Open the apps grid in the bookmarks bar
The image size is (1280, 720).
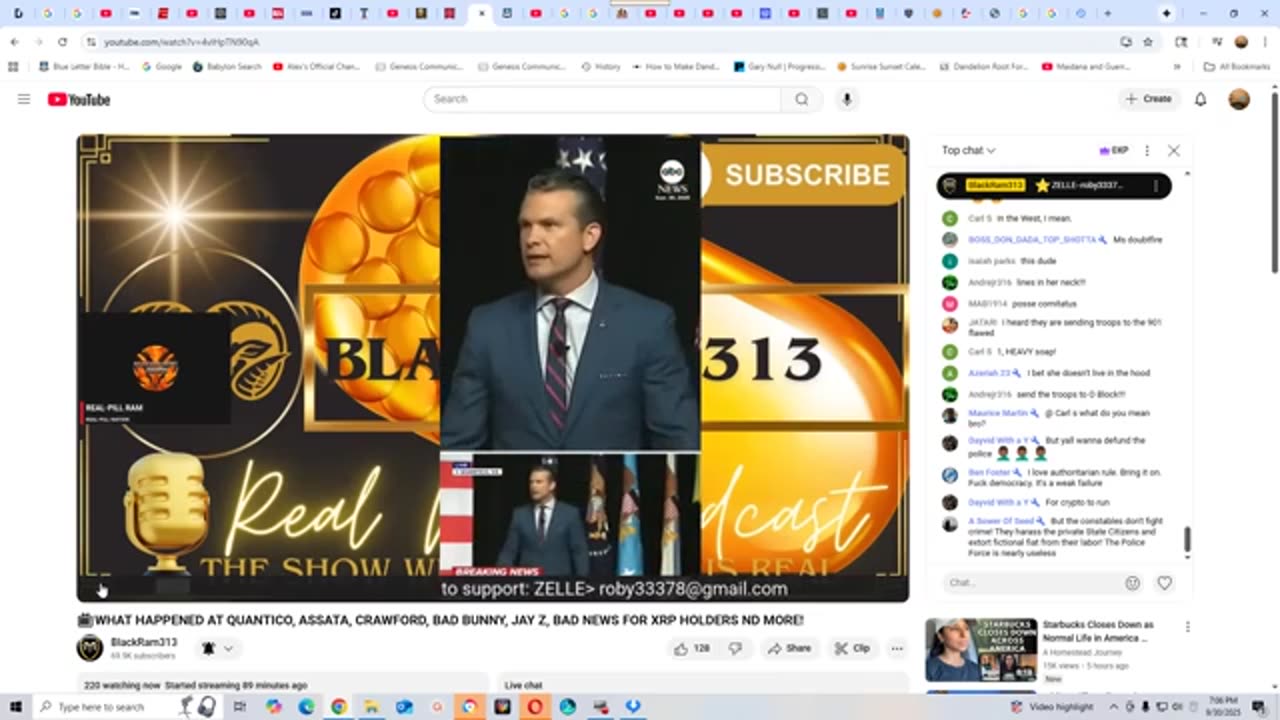coord(13,67)
